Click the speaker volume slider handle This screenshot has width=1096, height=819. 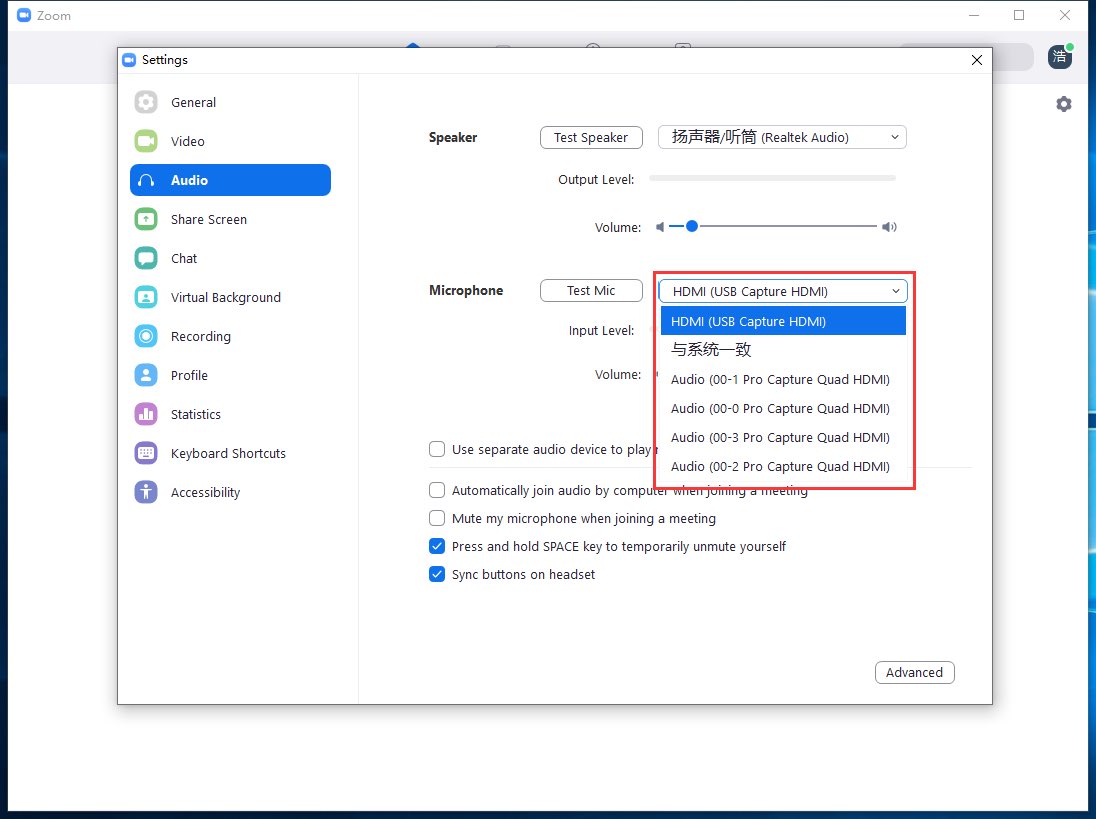pos(692,226)
